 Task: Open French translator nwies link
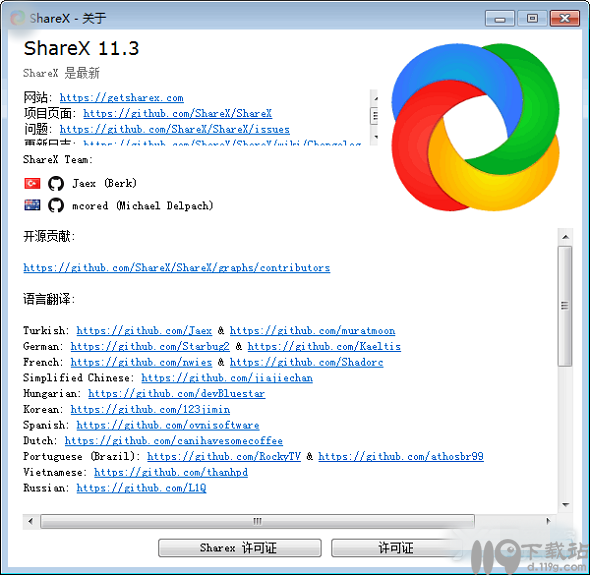click(141, 362)
